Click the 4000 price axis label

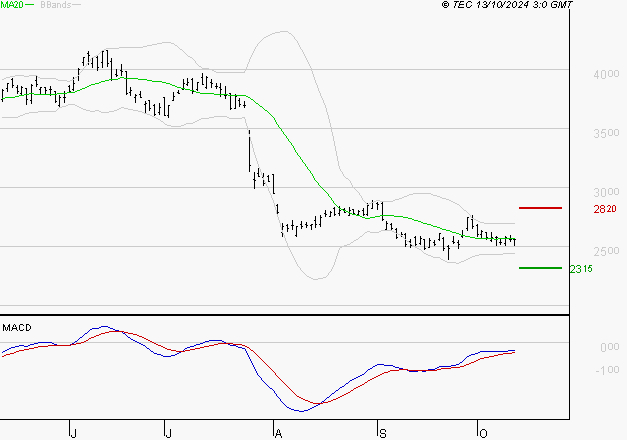[606, 74]
